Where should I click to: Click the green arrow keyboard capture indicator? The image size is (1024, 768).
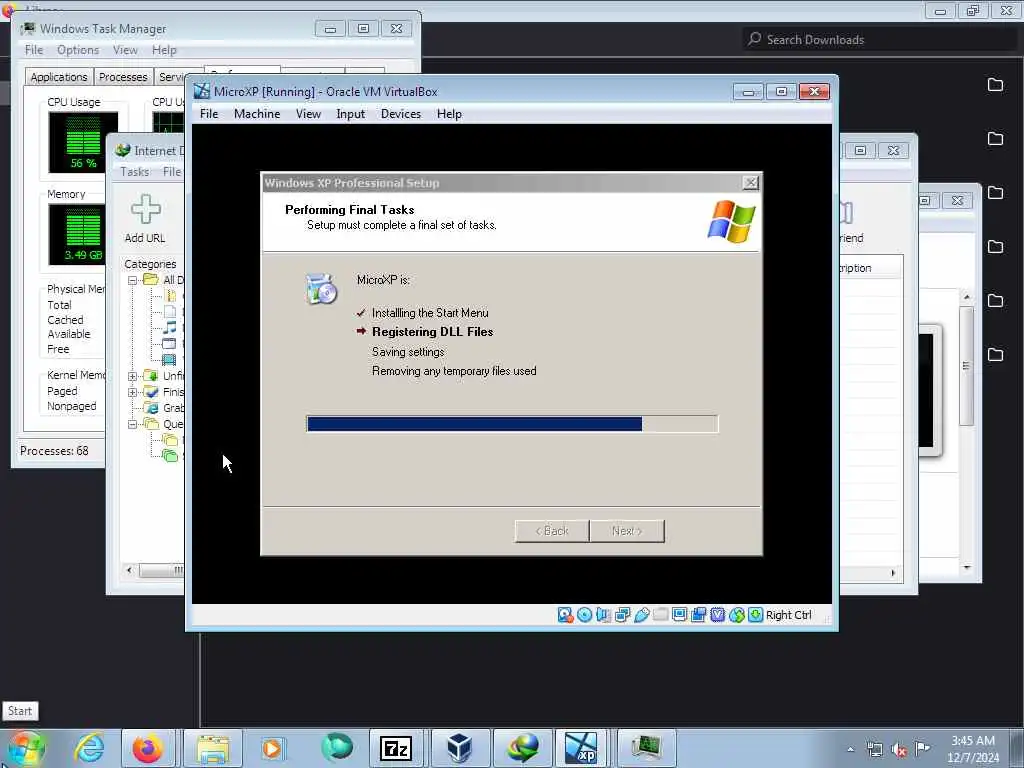(756, 615)
